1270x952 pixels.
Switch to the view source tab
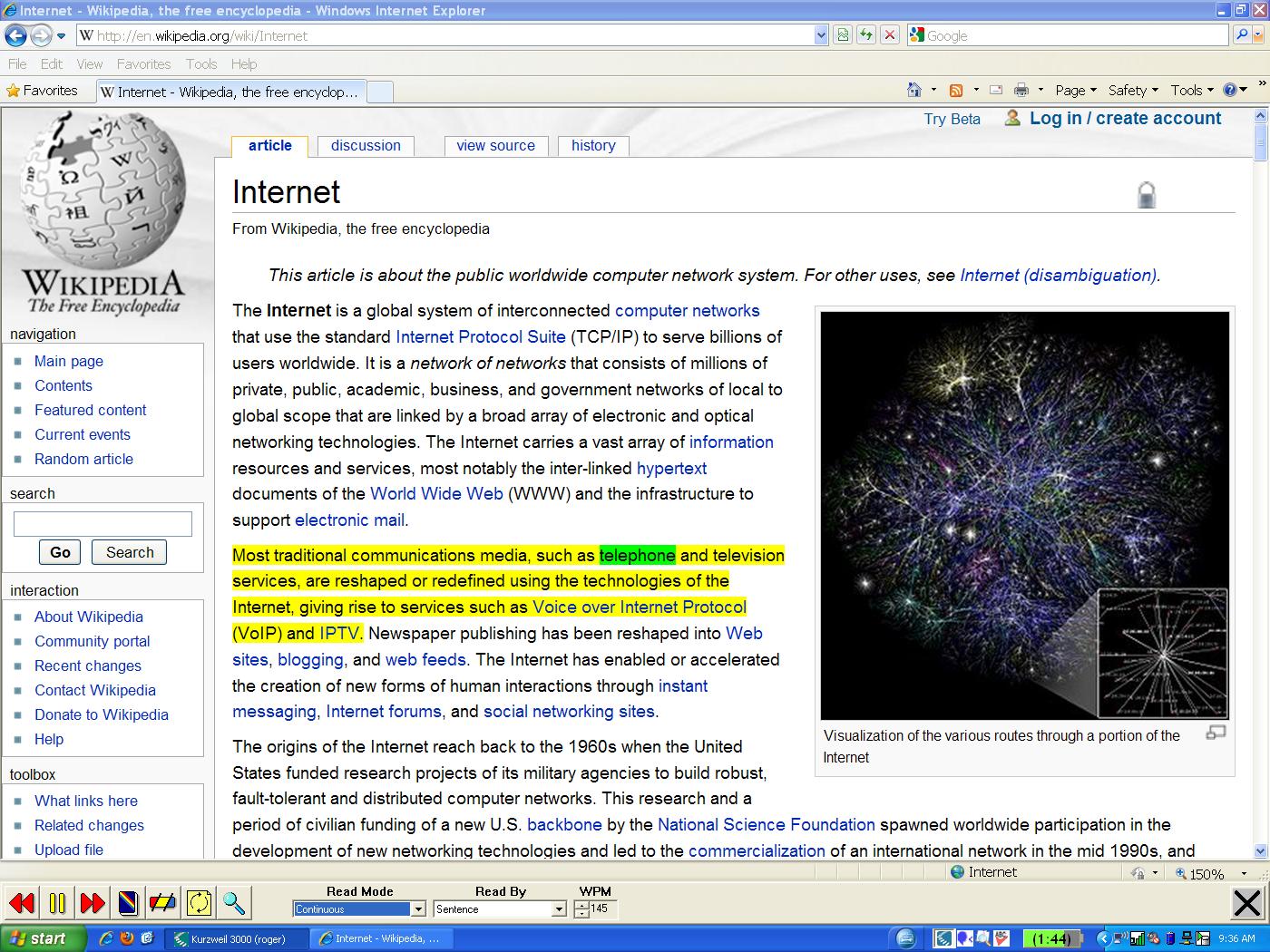pyautogui.click(x=496, y=145)
